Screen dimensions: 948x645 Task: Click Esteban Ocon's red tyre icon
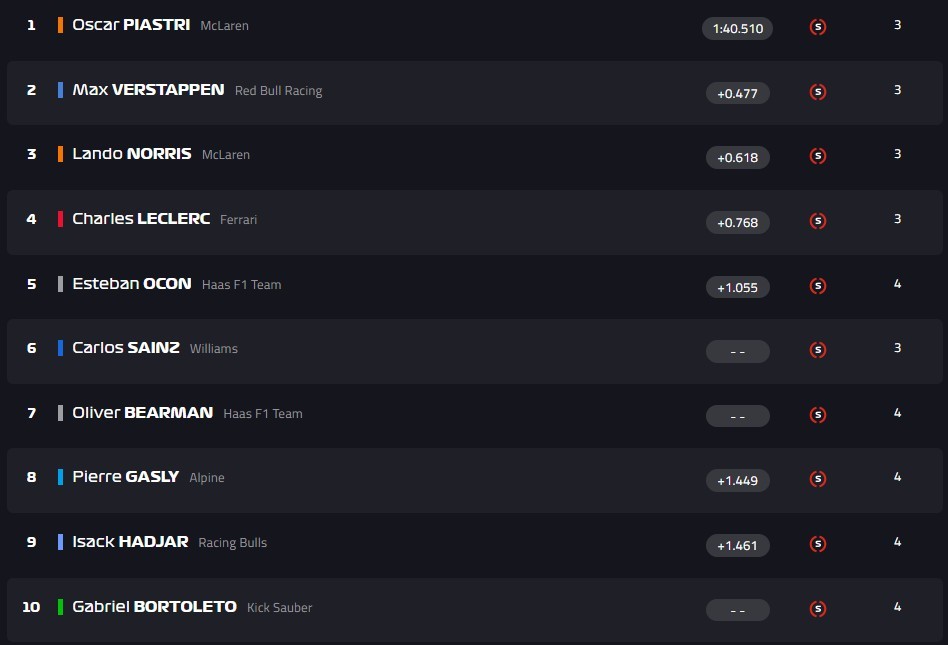click(x=818, y=286)
